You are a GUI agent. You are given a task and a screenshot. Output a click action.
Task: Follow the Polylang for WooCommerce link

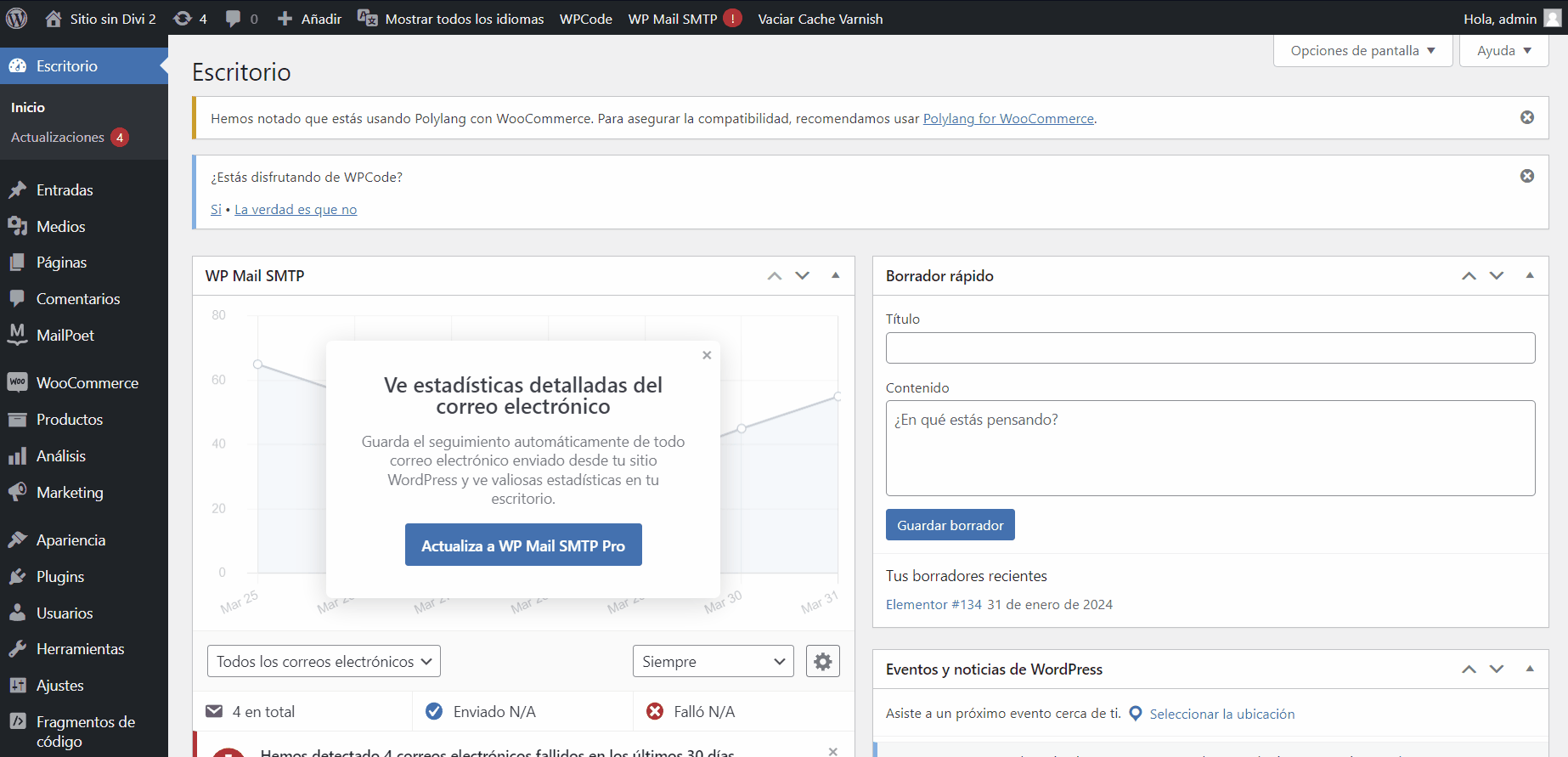[1007, 119]
